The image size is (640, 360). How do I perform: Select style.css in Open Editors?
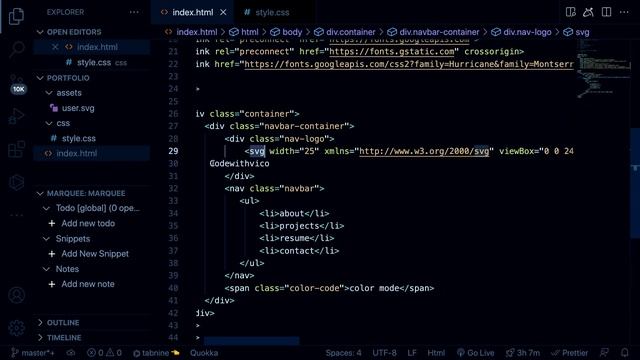(x=94, y=62)
